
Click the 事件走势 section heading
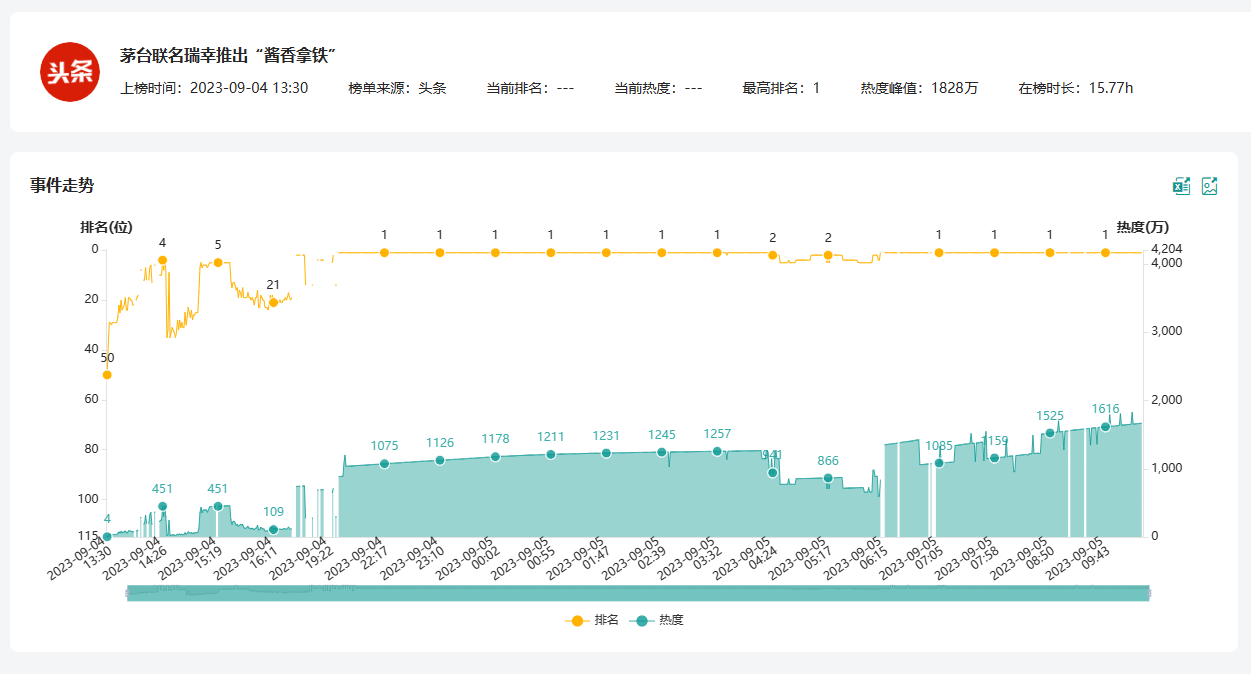pyautogui.click(x=62, y=185)
